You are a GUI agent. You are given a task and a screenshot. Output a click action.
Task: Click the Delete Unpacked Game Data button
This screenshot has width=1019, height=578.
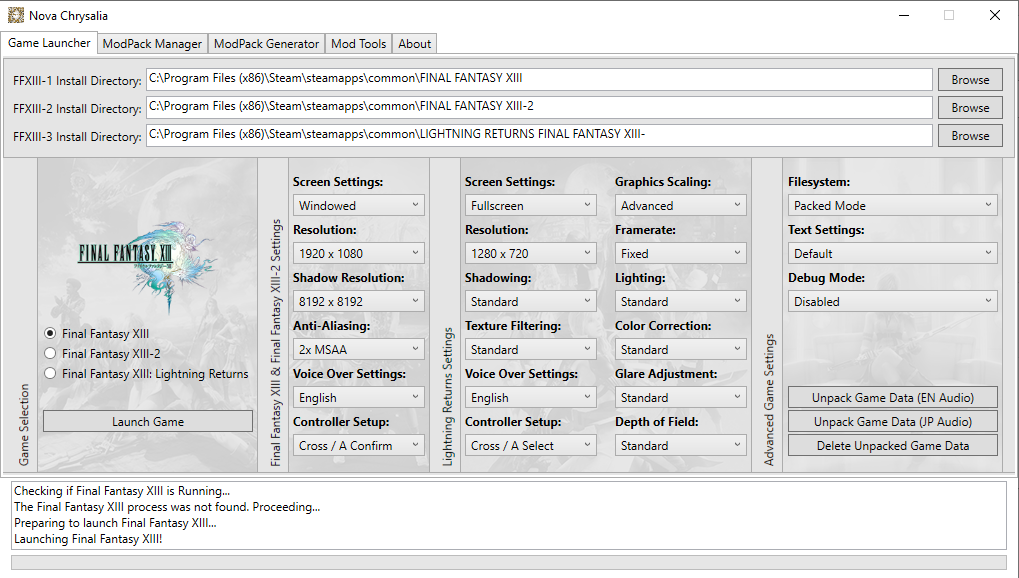(893, 445)
